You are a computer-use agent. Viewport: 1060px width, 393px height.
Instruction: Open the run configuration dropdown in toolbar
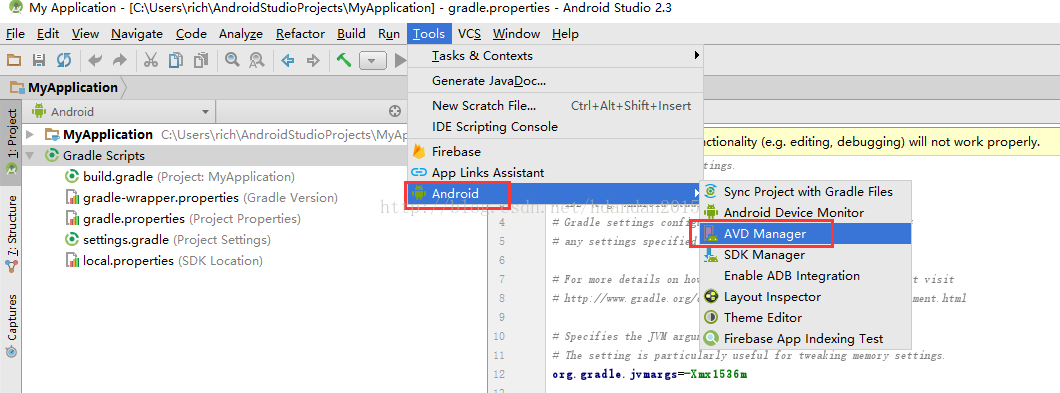tap(372, 61)
